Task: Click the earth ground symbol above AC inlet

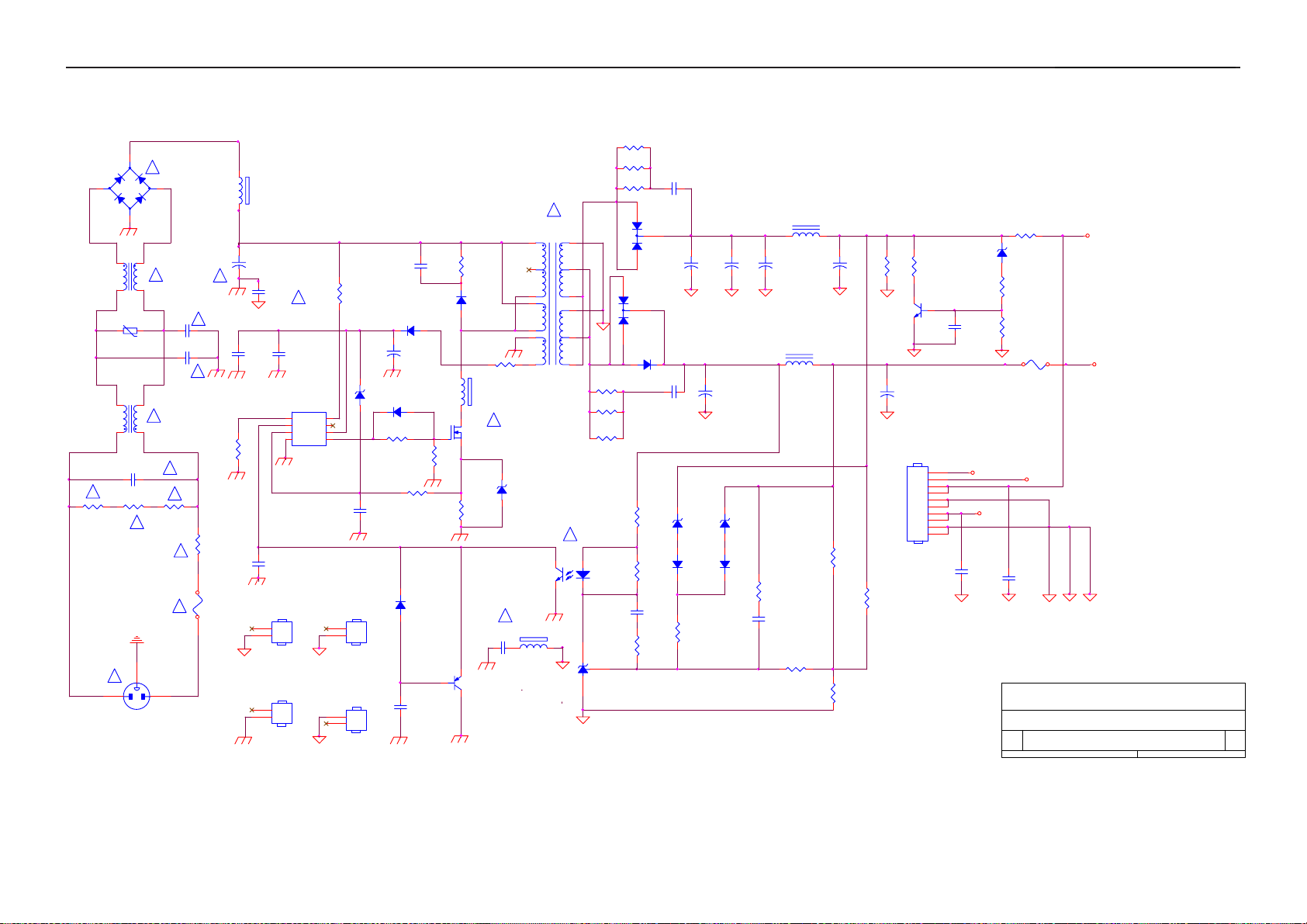Action: click(137, 640)
